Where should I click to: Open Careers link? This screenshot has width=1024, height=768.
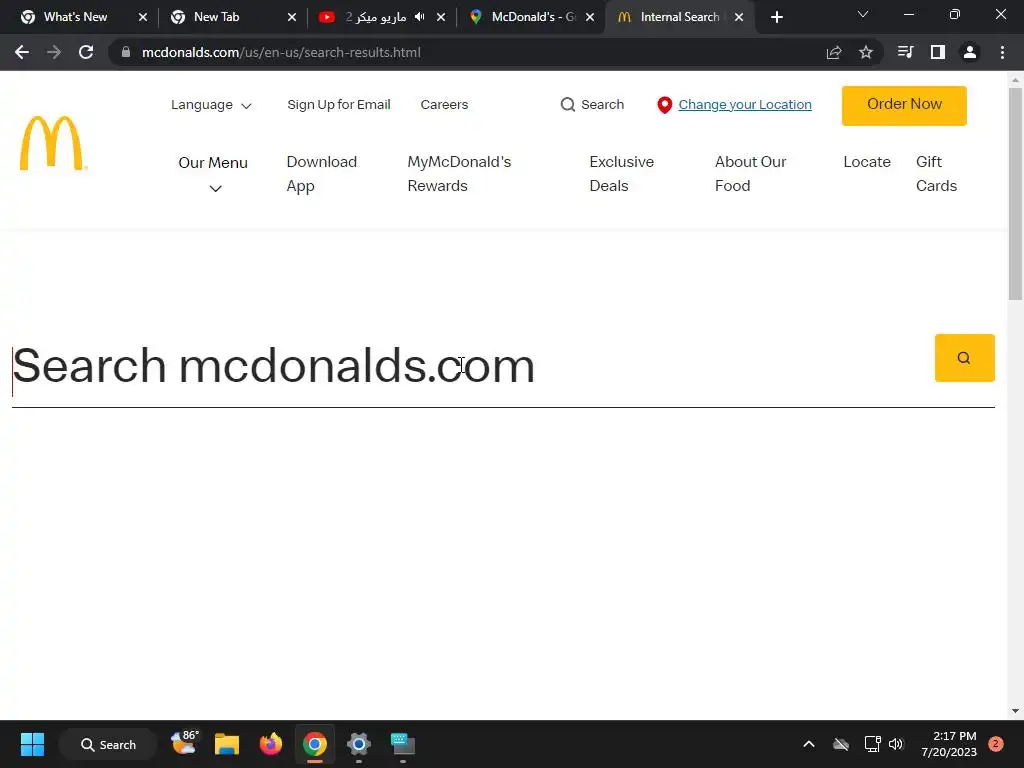tap(444, 104)
